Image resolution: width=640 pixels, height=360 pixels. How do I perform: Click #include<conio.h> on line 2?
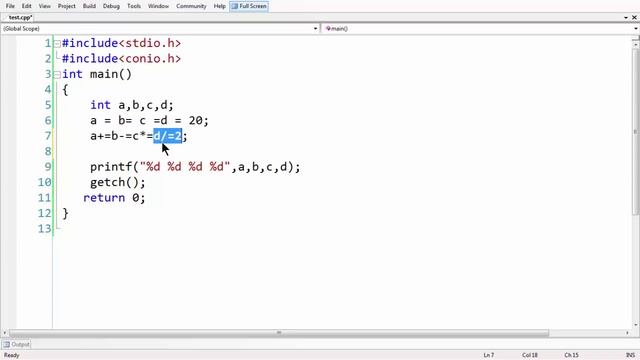tap(121, 59)
